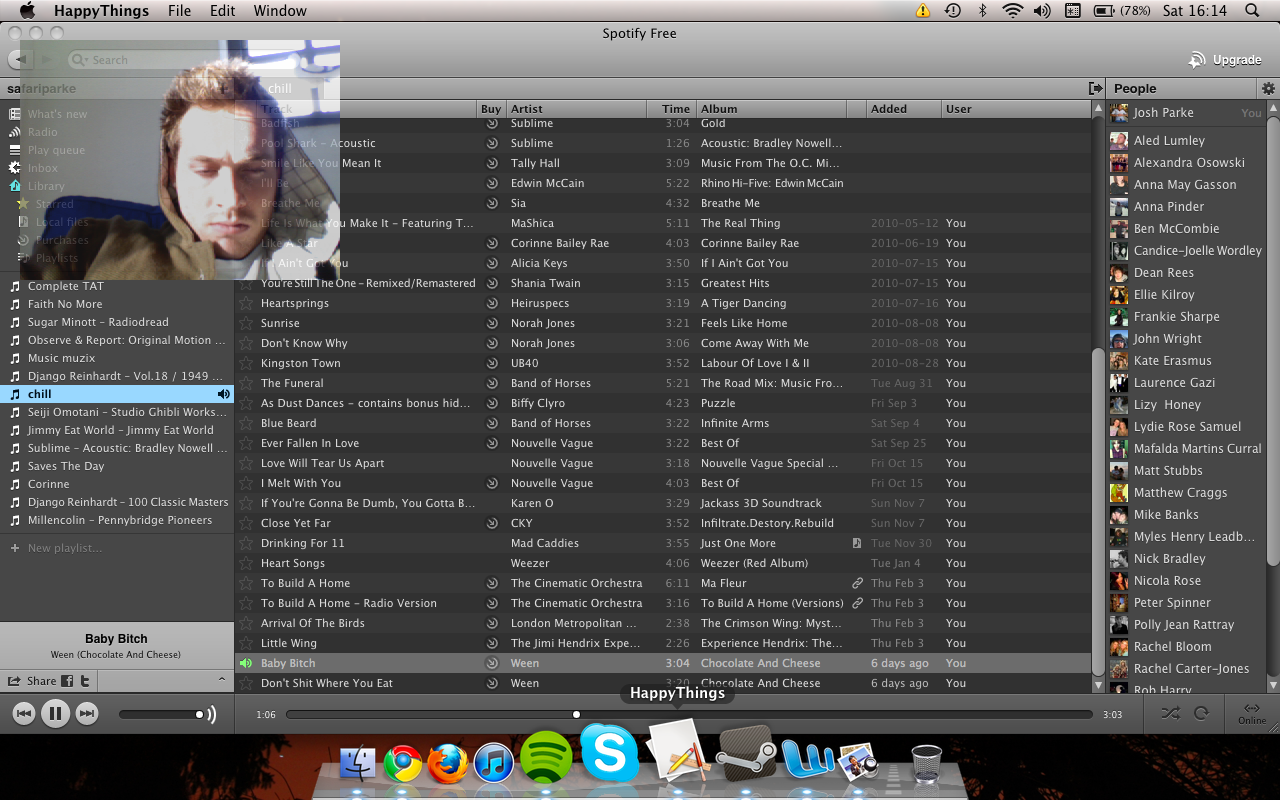
Task: Click the track progress bar knob
Action: pos(576,714)
